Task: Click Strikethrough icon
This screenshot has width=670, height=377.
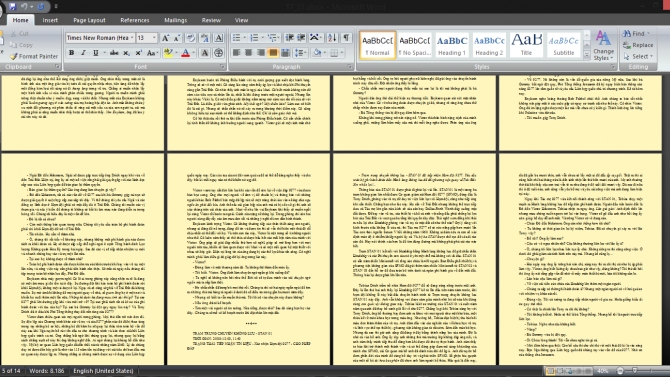Action: (114, 53)
